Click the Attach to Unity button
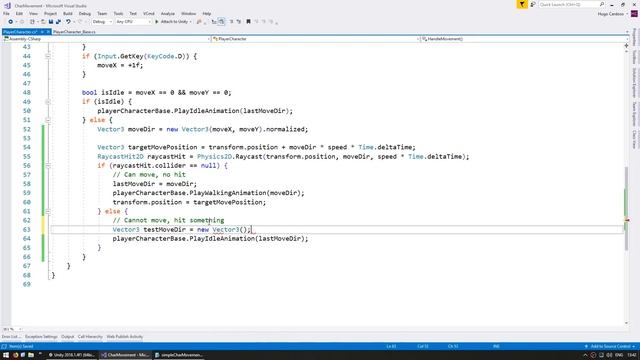Image resolution: width=640 pixels, height=360 pixels. (x=172, y=22)
